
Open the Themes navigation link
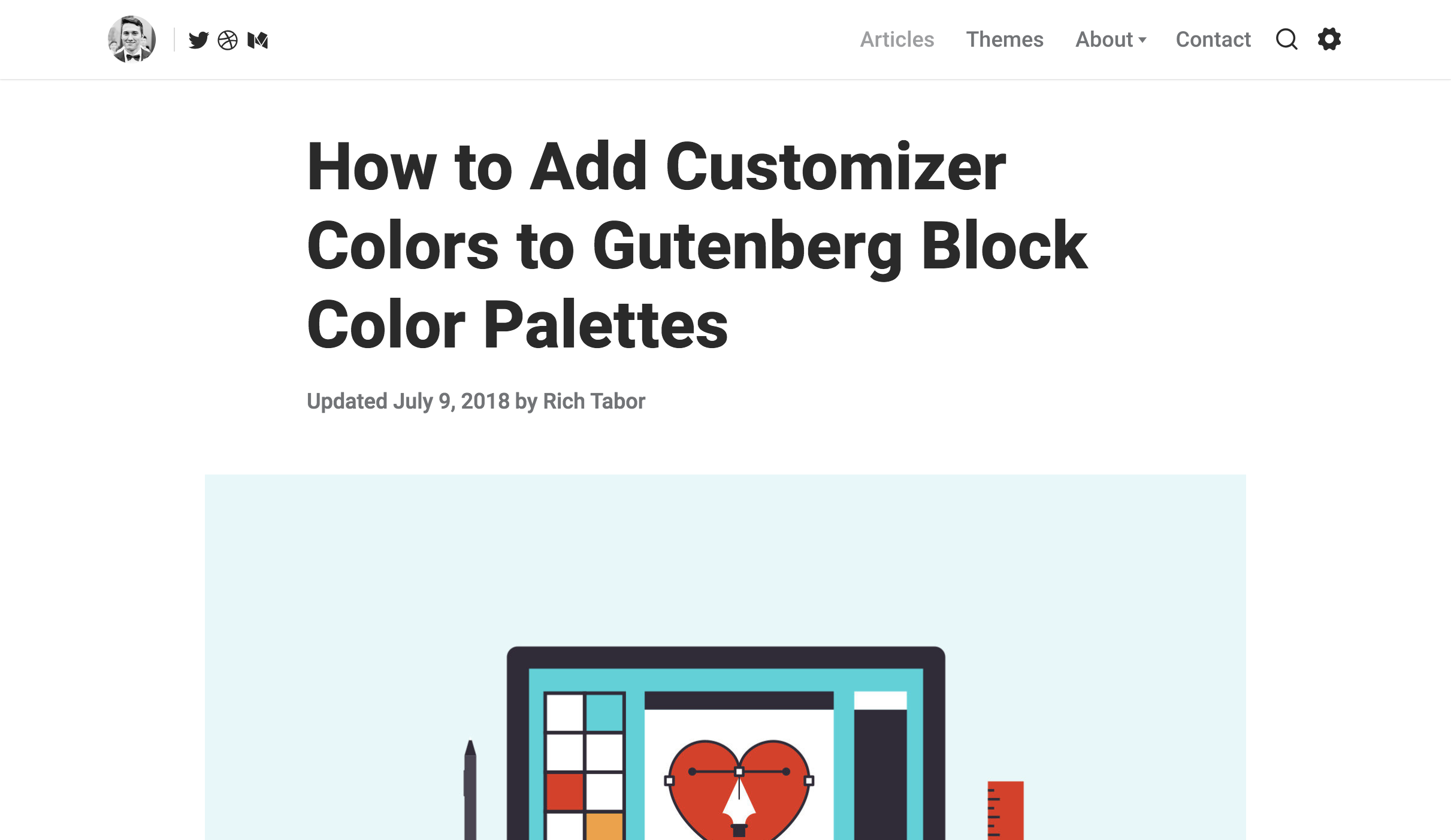[x=1005, y=39]
